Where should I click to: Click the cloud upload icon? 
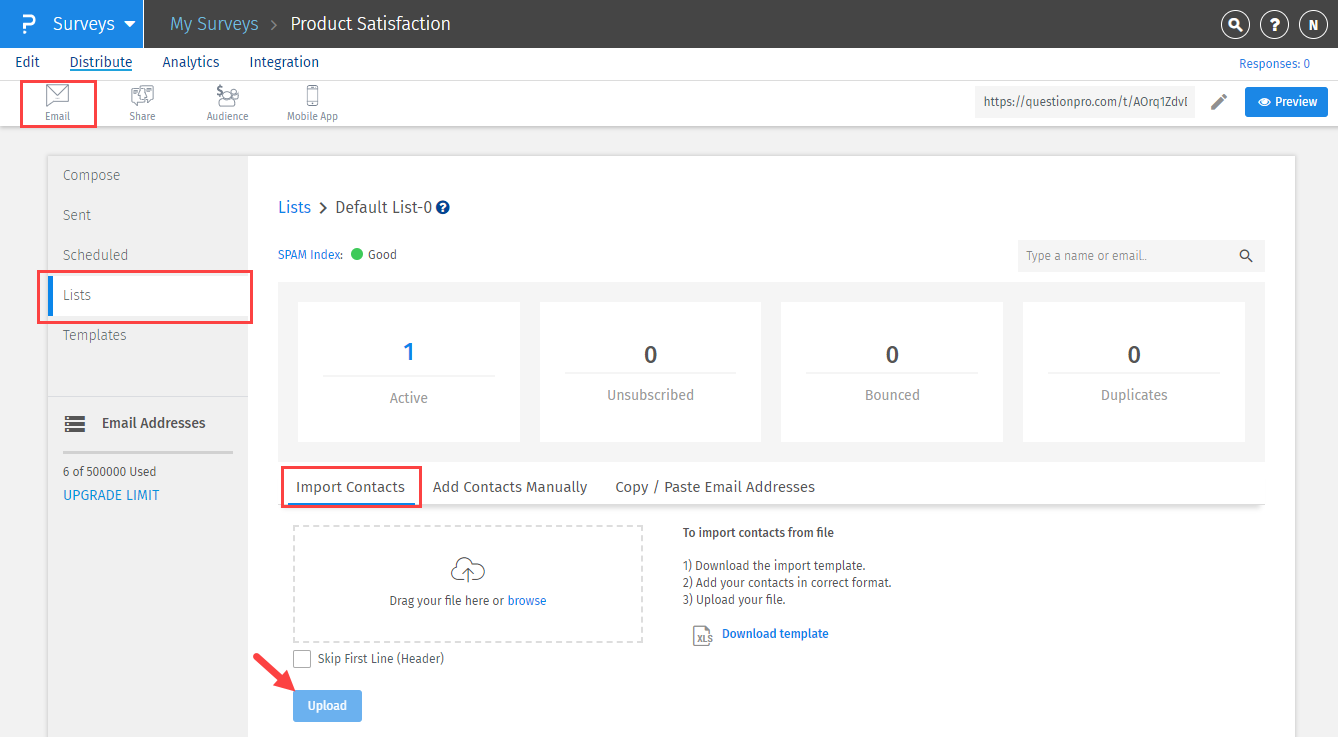pyautogui.click(x=468, y=571)
